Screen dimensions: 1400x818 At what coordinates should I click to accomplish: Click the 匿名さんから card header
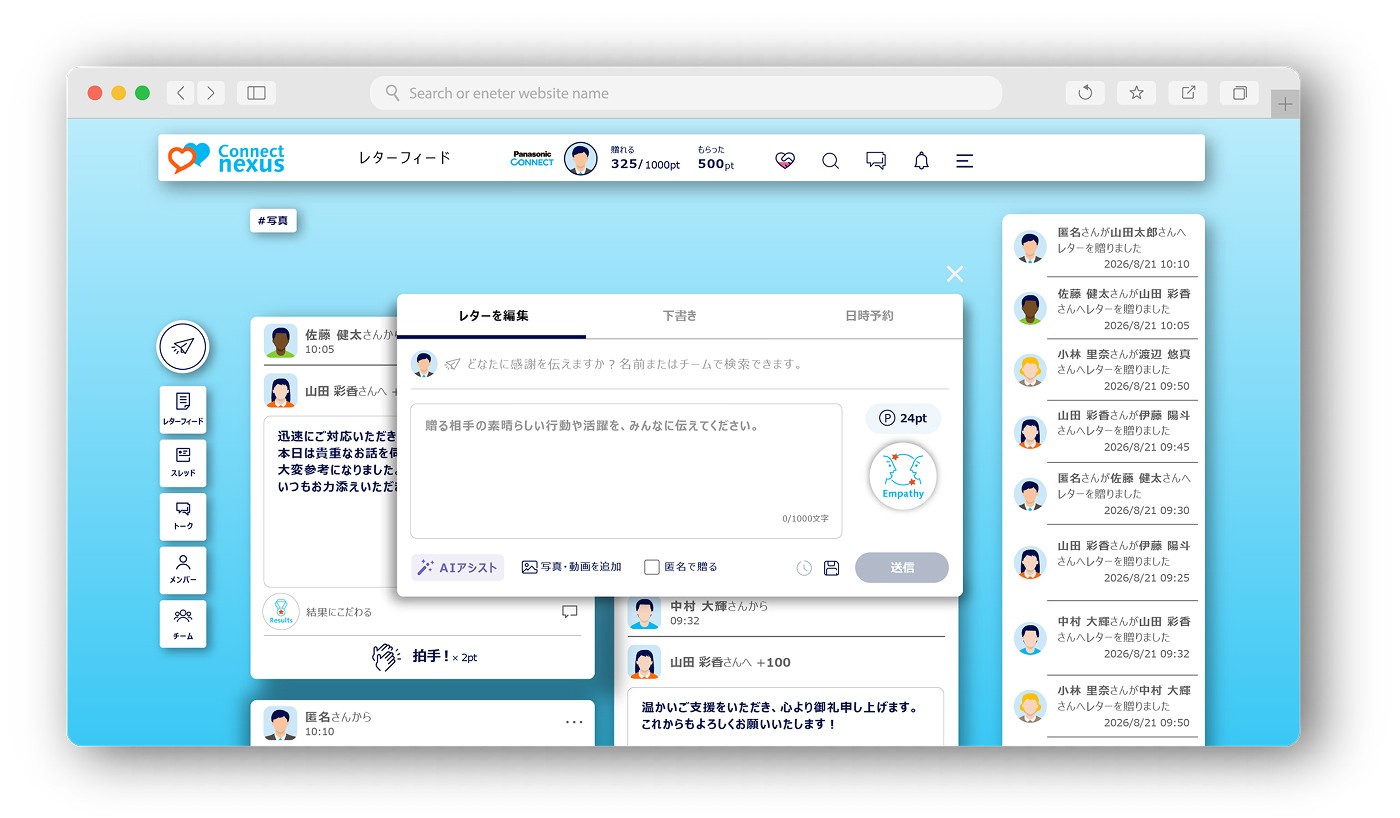pos(338,717)
